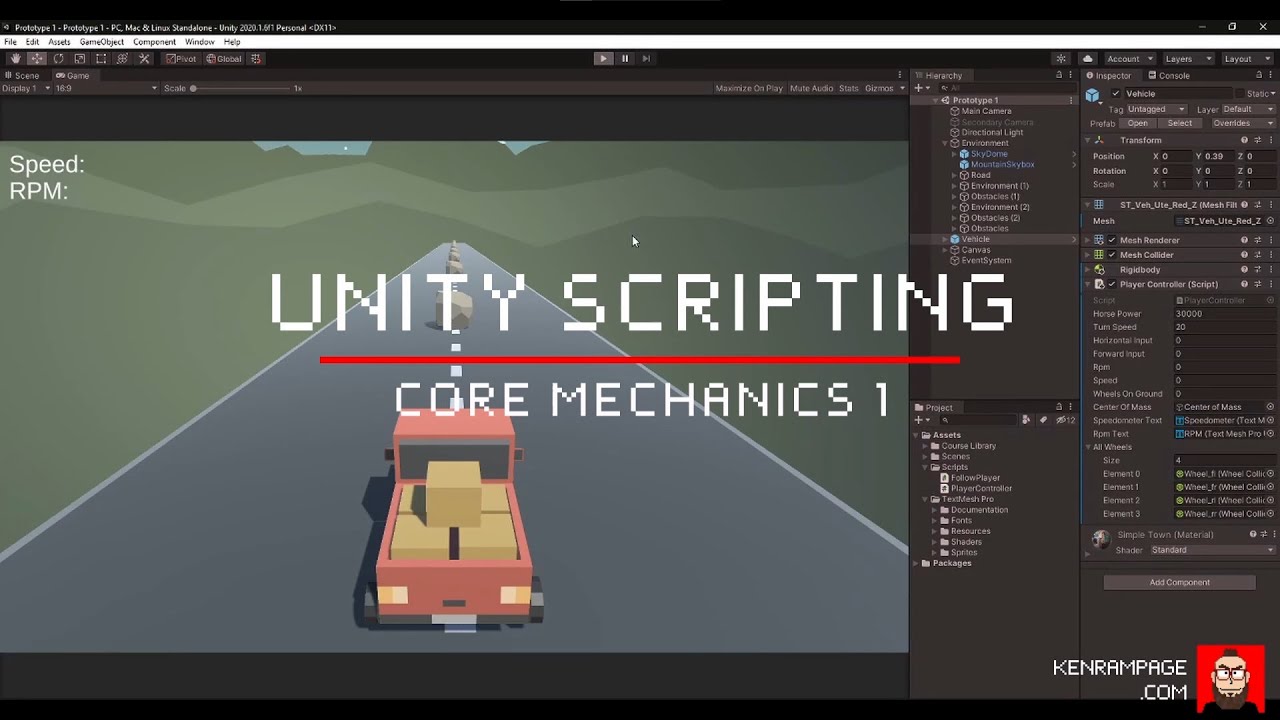
Task: Toggle Global/Local handle rotation
Action: click(224, 59)
